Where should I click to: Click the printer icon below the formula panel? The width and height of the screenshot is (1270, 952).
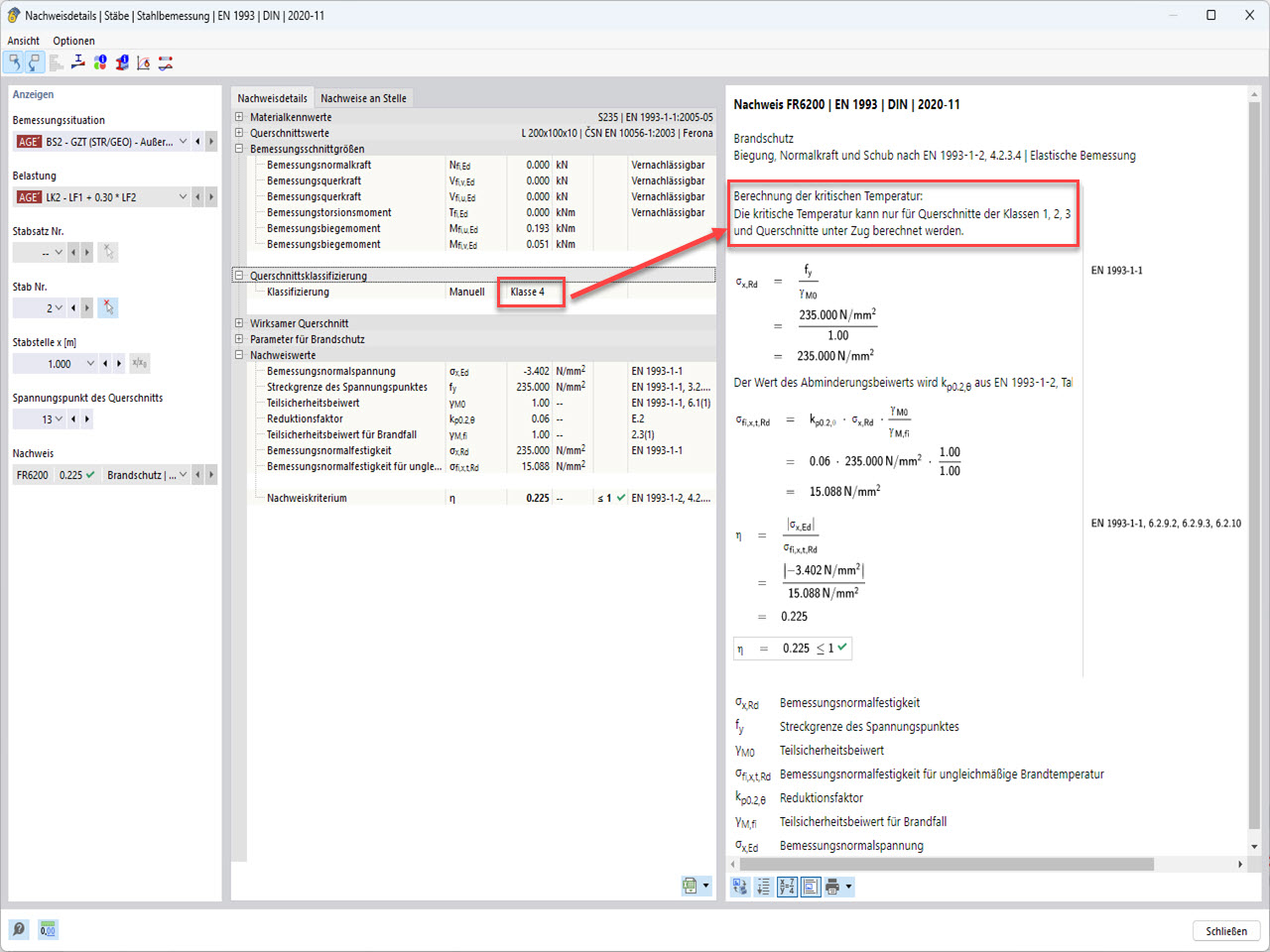pyautogui.click(x=833, y=886)
